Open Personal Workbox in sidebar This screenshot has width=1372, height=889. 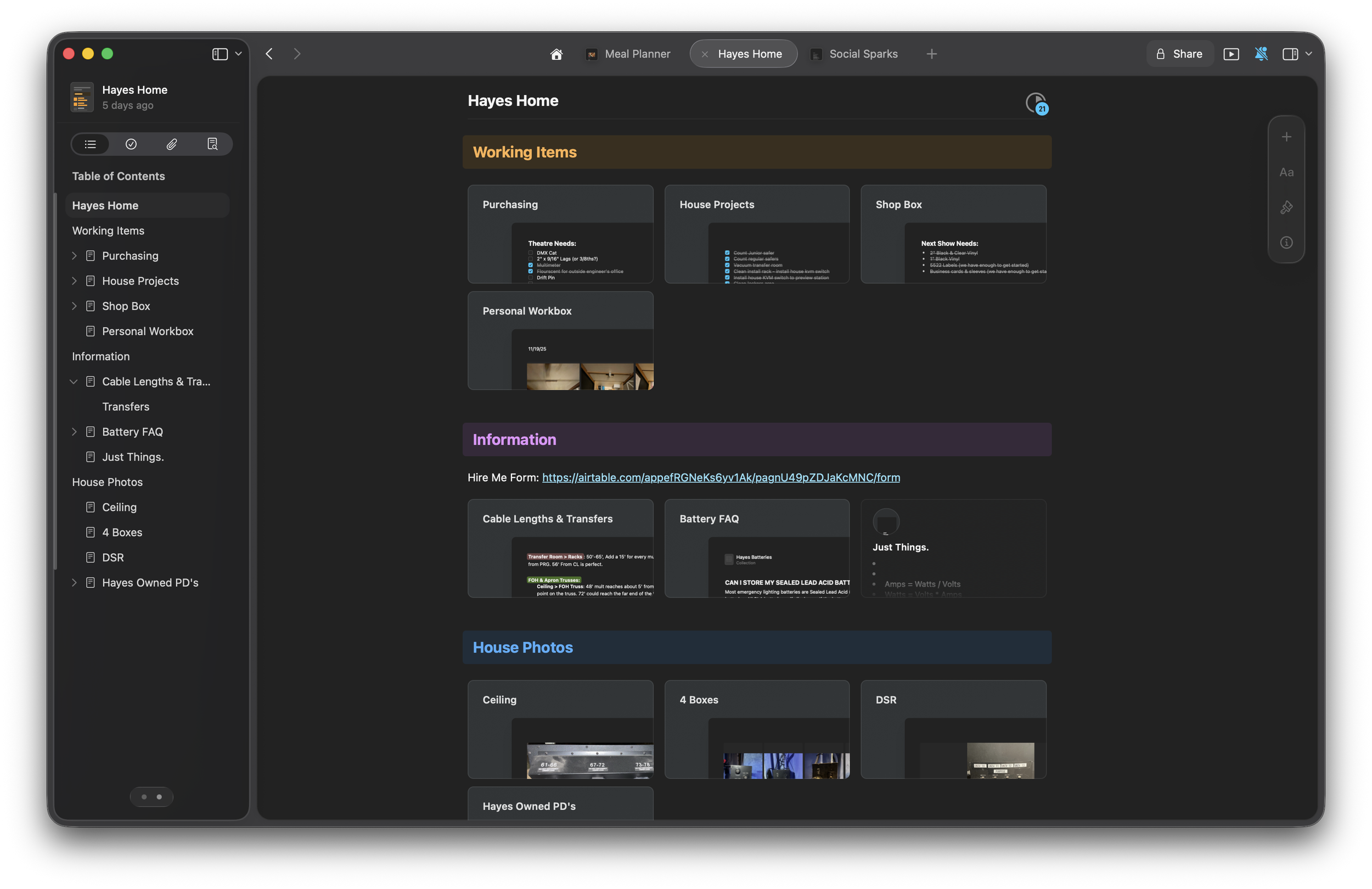tap(147, 331)
